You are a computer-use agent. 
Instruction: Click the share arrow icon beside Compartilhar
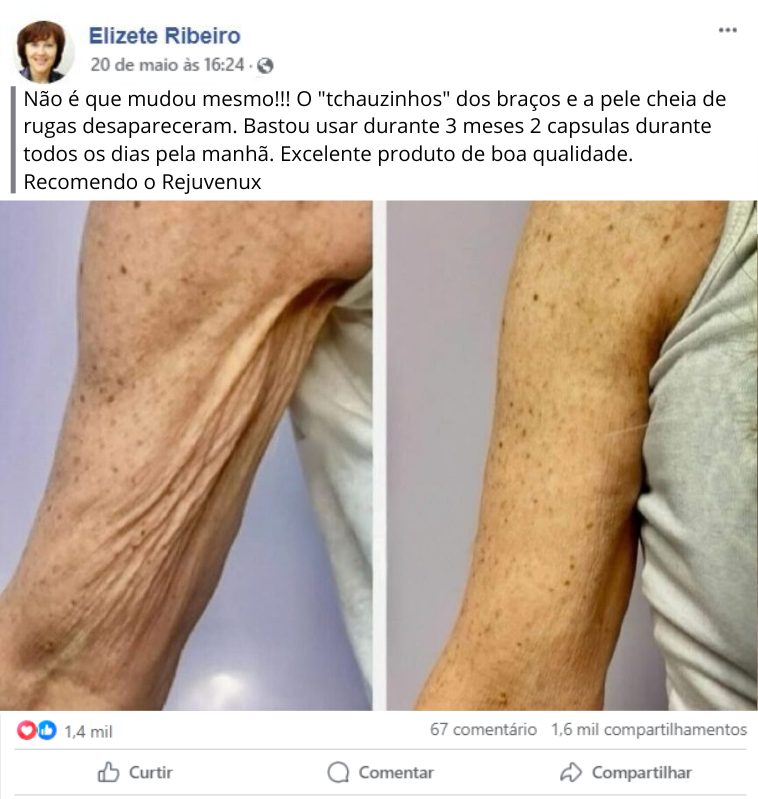[x=571, y=772]
